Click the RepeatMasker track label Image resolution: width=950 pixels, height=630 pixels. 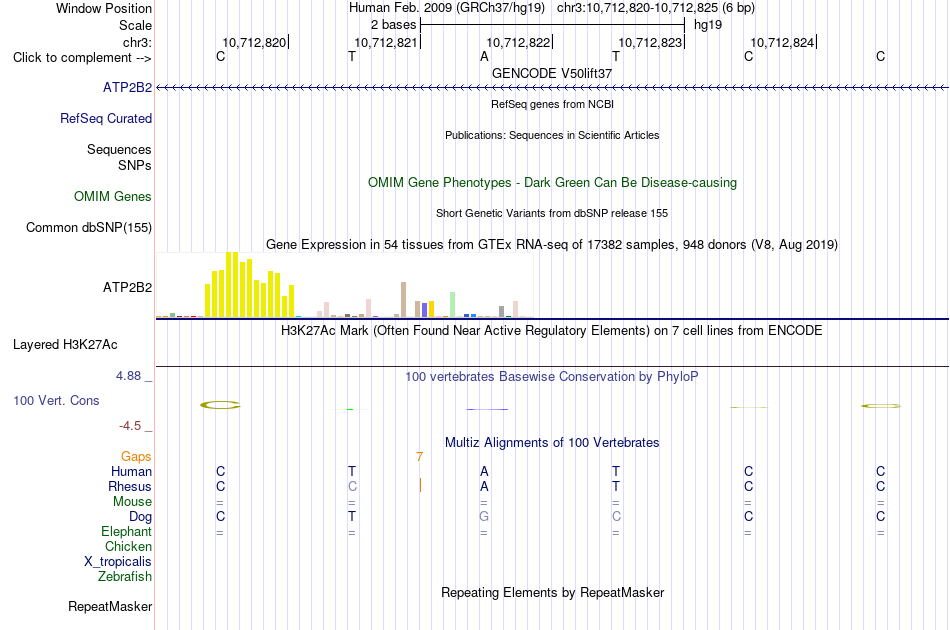(110, 606)
